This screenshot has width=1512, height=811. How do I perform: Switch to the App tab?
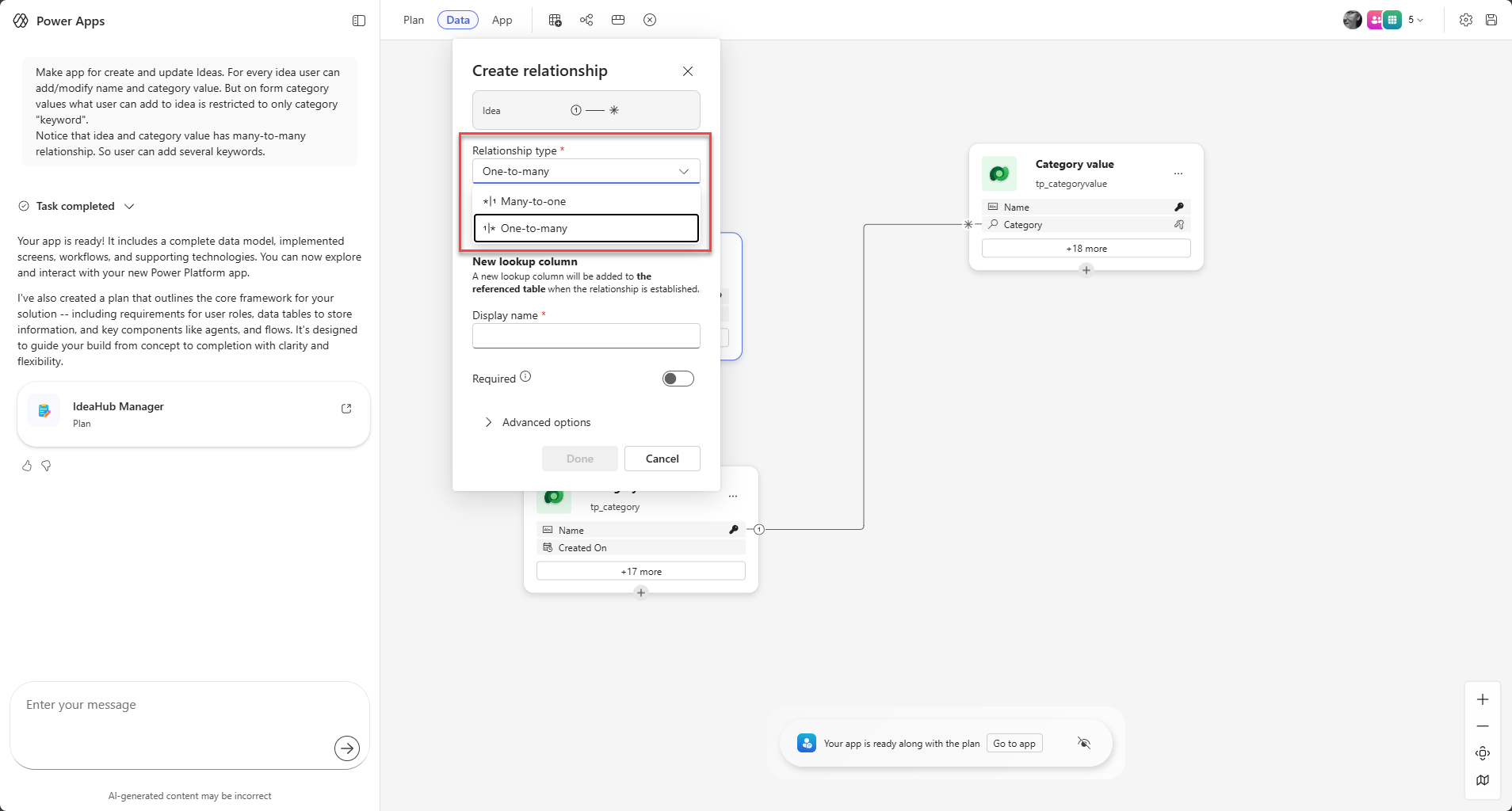[502, 20]
